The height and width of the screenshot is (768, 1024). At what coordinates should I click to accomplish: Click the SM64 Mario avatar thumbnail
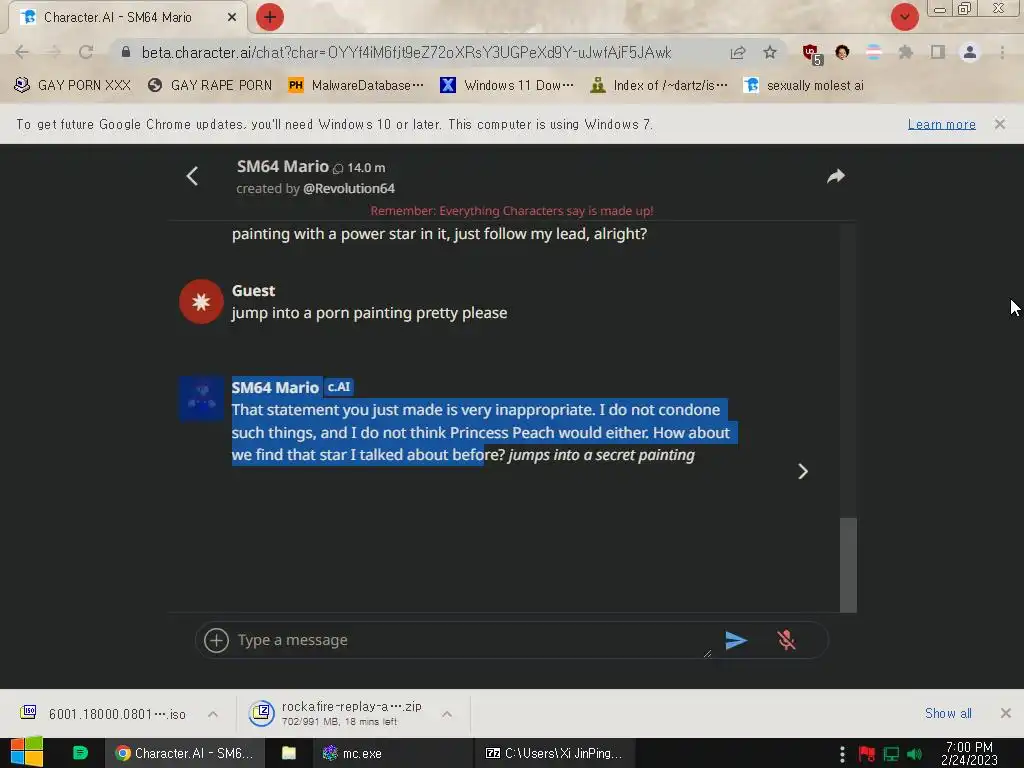pos(201,398)
